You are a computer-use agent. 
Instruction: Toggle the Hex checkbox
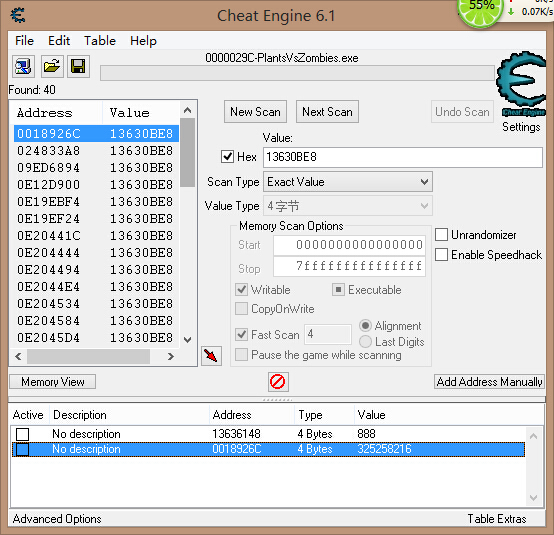click(227, 156)
